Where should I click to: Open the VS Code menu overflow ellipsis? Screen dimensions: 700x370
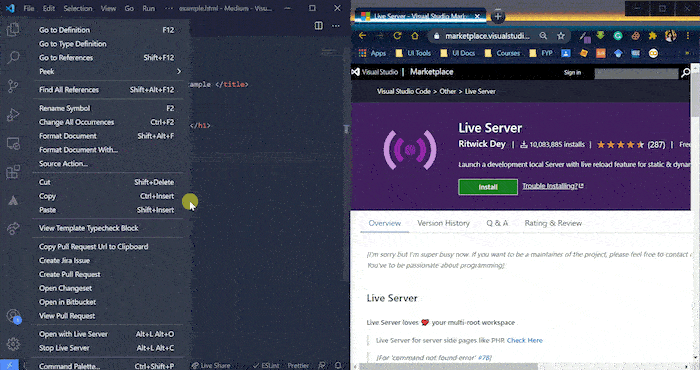[x=169, y=8]
